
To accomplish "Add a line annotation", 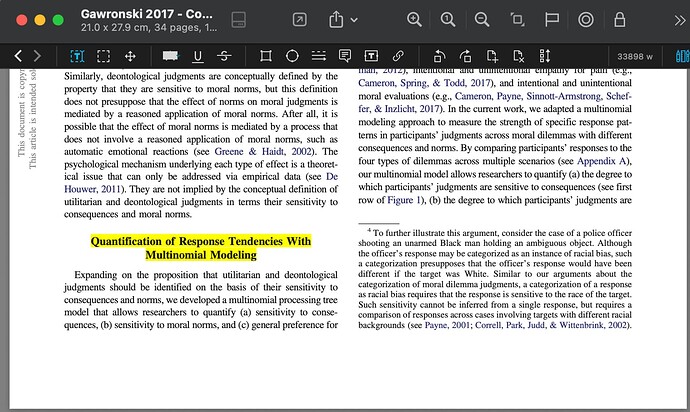I will [x=319, y=56].
